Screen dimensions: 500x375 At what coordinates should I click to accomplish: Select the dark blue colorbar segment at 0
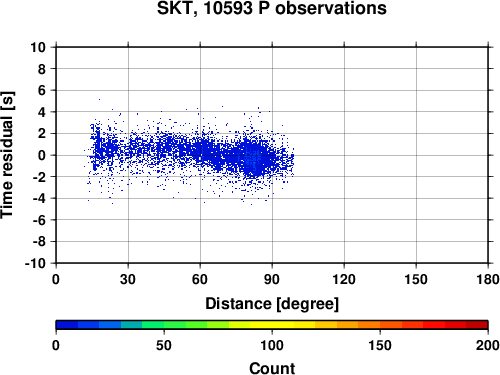pos(67,325)
